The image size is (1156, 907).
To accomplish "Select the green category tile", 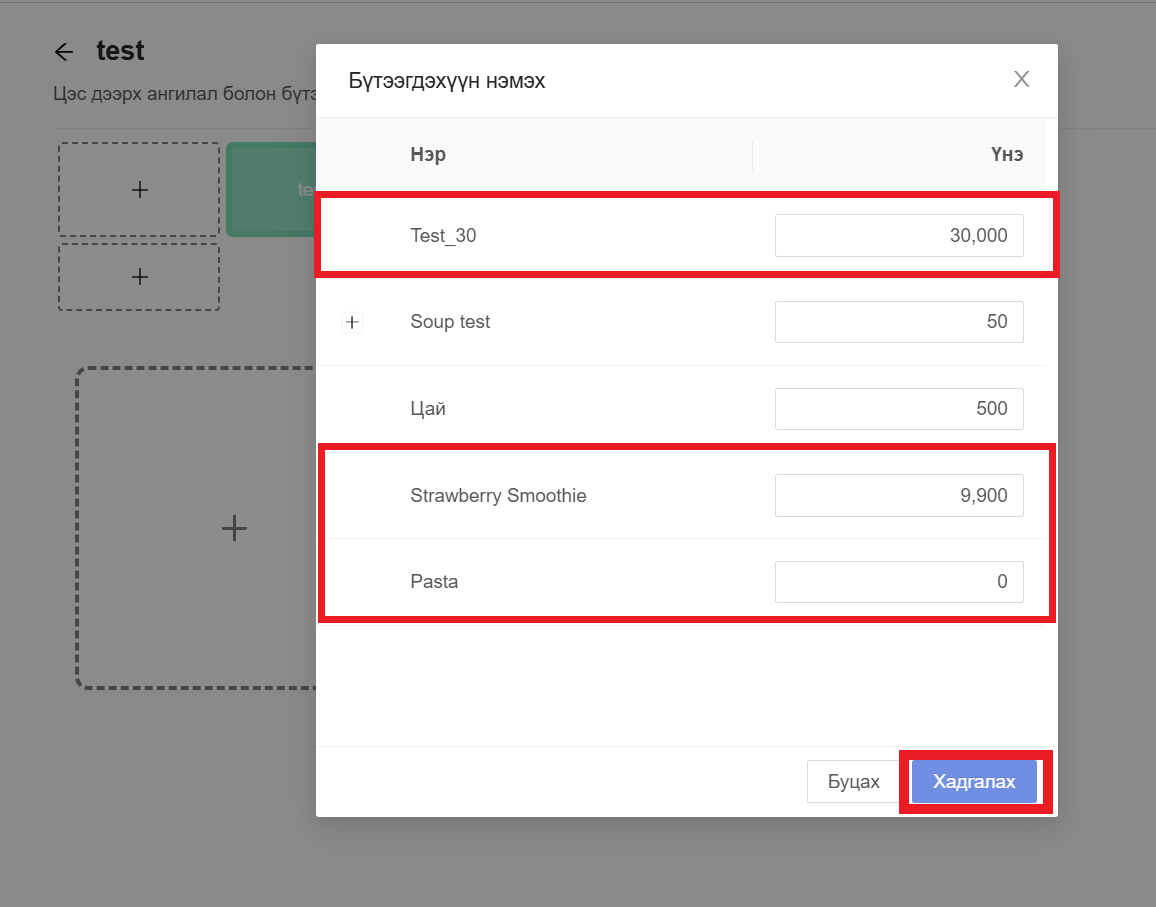I will [271, 189].
